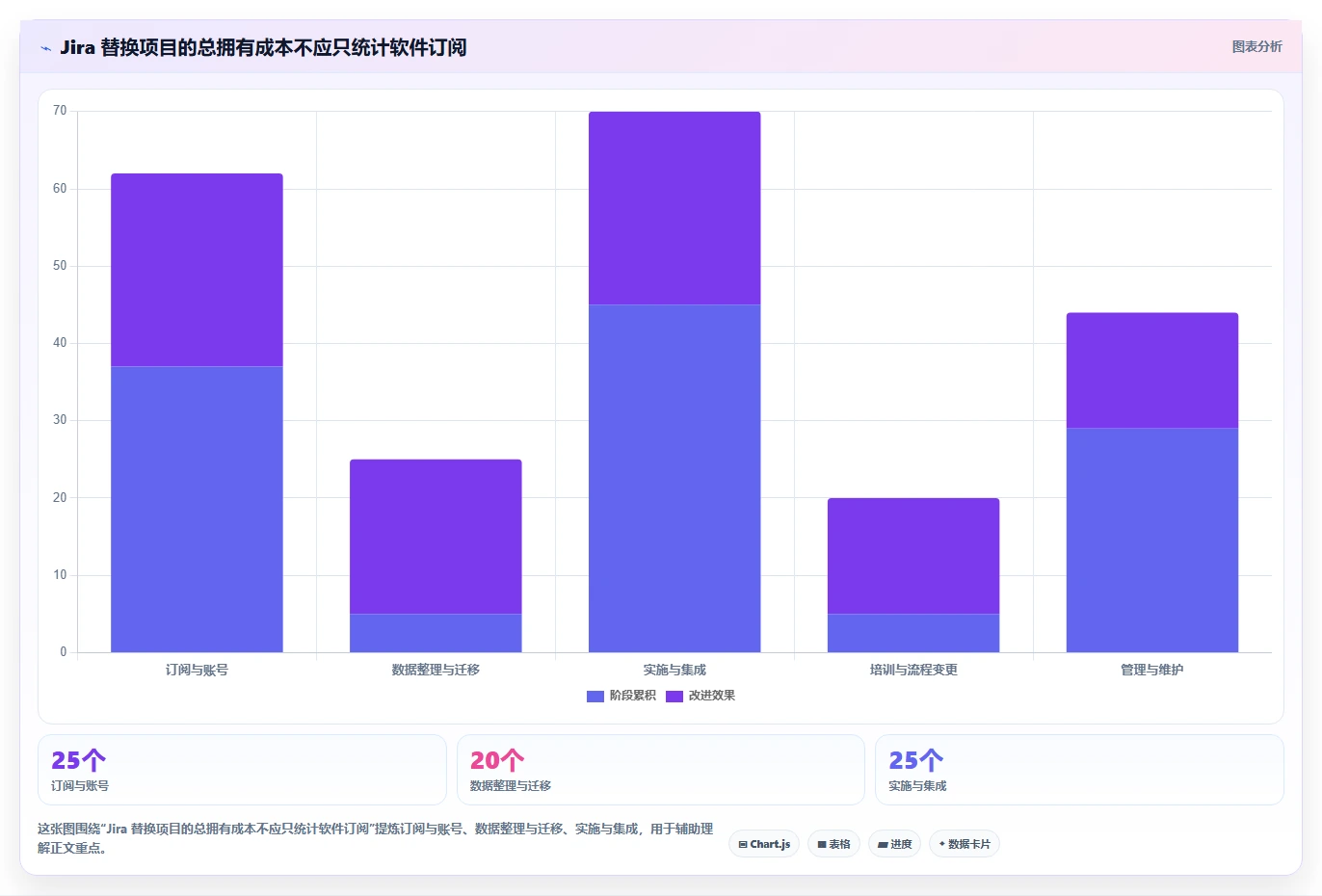Screen dimensions: 1322x896
Task: Click the 实施与集成 x-axis label
Action: [674, 670]
